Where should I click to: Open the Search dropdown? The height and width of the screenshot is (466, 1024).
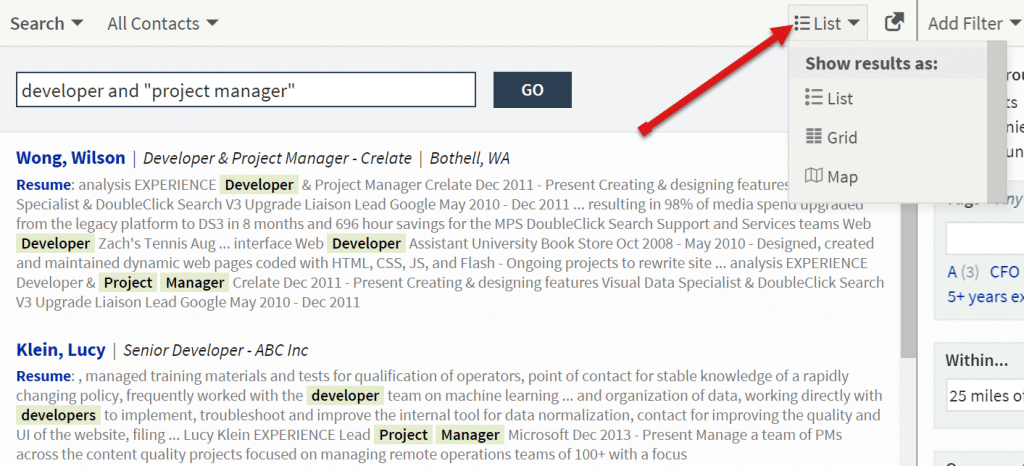46,23
